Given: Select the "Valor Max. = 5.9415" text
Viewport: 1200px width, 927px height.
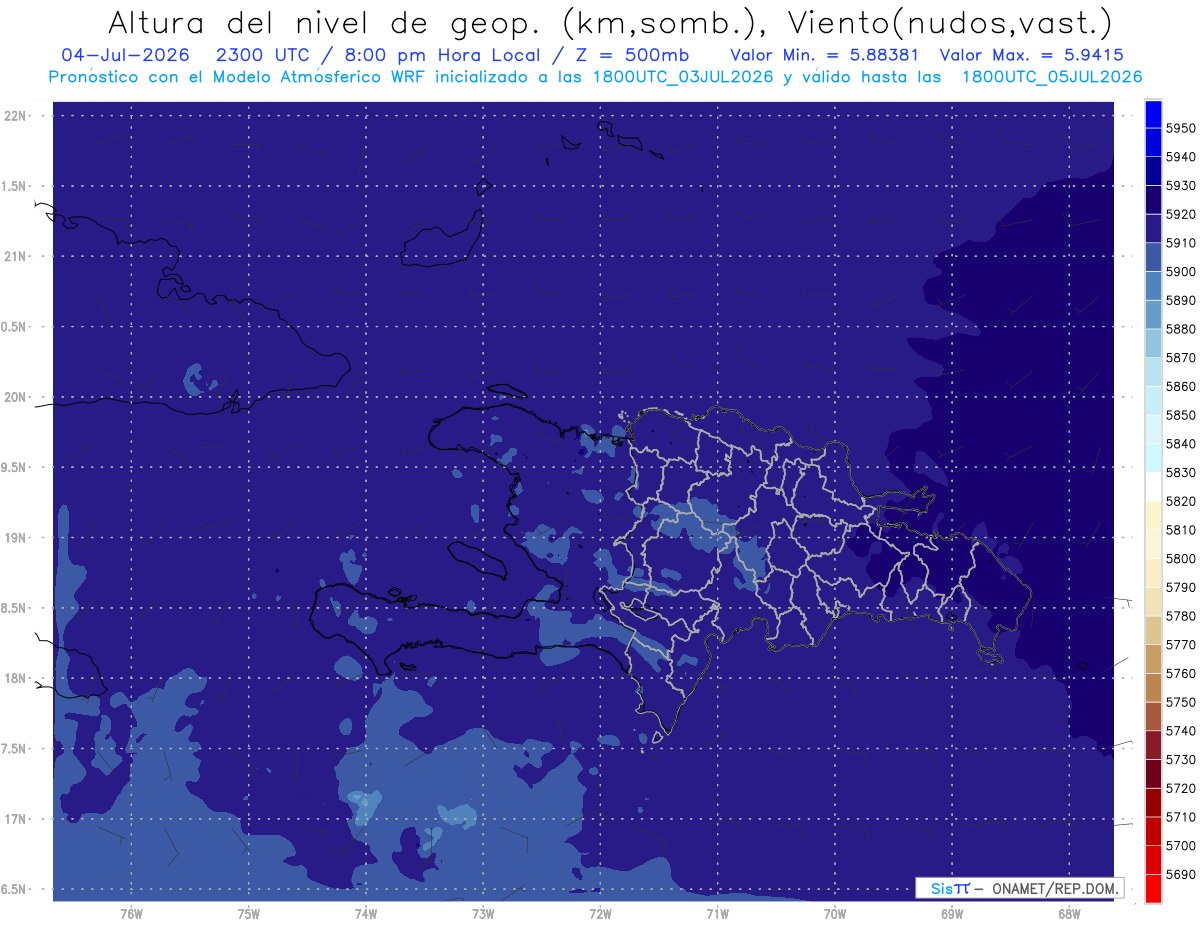Looking at the screenshot, I should pyautogui.click(x=1030, y=56).
